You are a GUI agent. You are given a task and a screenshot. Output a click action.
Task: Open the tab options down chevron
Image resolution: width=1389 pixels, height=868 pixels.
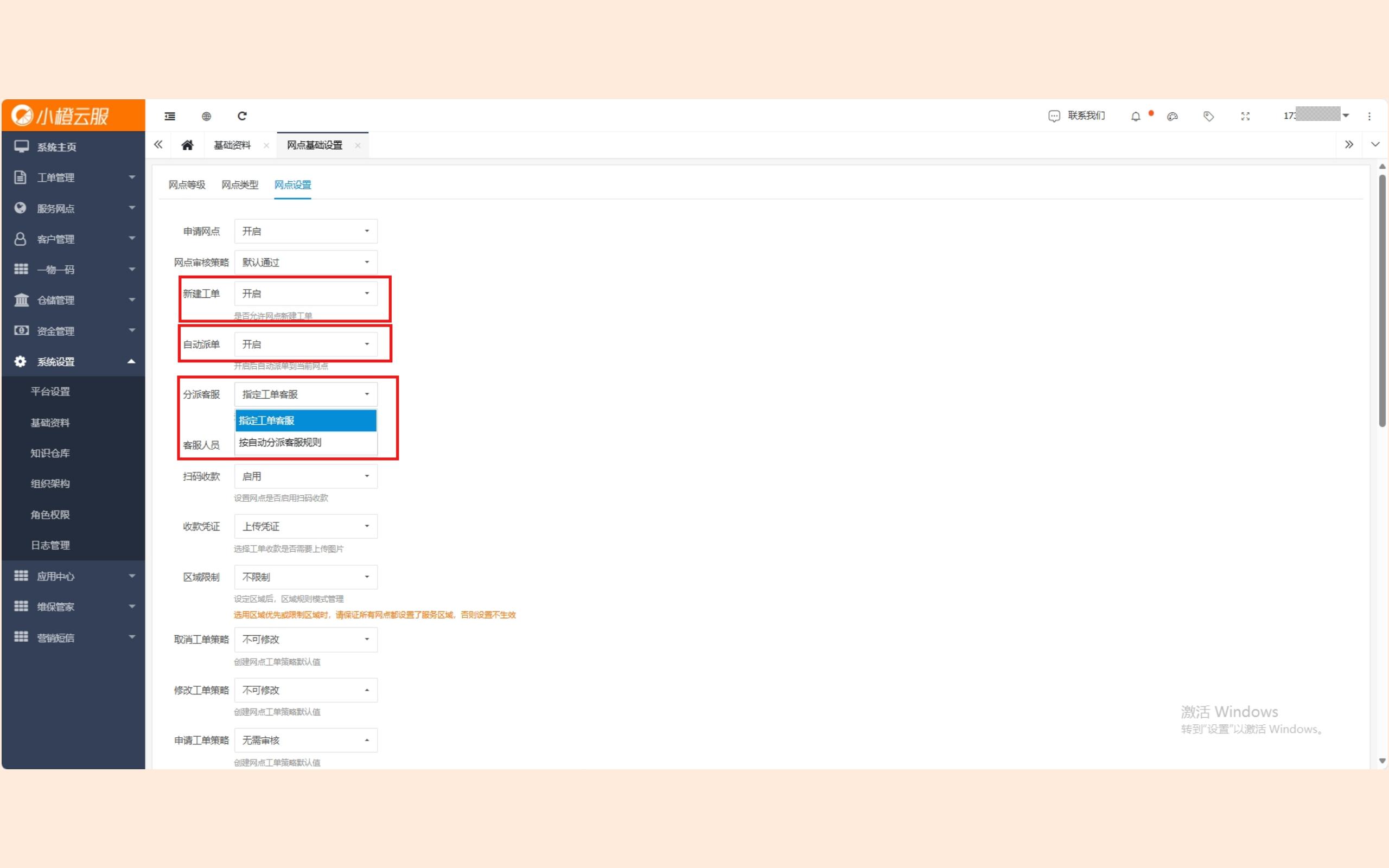tap(1375, 145)
